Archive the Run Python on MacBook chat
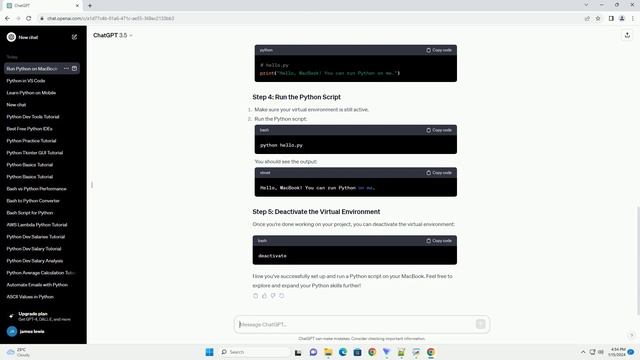The height and width of the screenshot is (360, 640). click(74, 69)
